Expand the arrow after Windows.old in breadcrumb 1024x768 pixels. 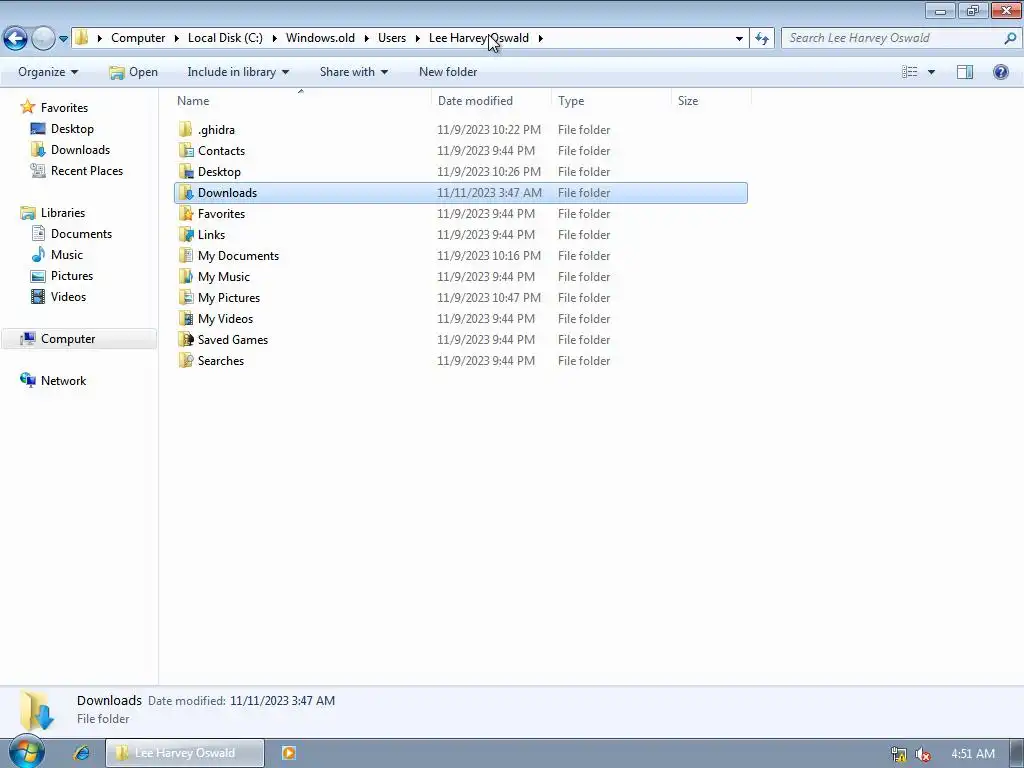[x=368, y=38]
